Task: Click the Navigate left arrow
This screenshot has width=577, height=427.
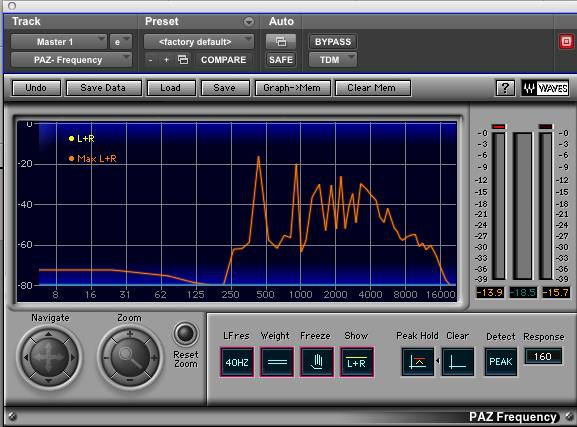Action: (x=26, y=357)
